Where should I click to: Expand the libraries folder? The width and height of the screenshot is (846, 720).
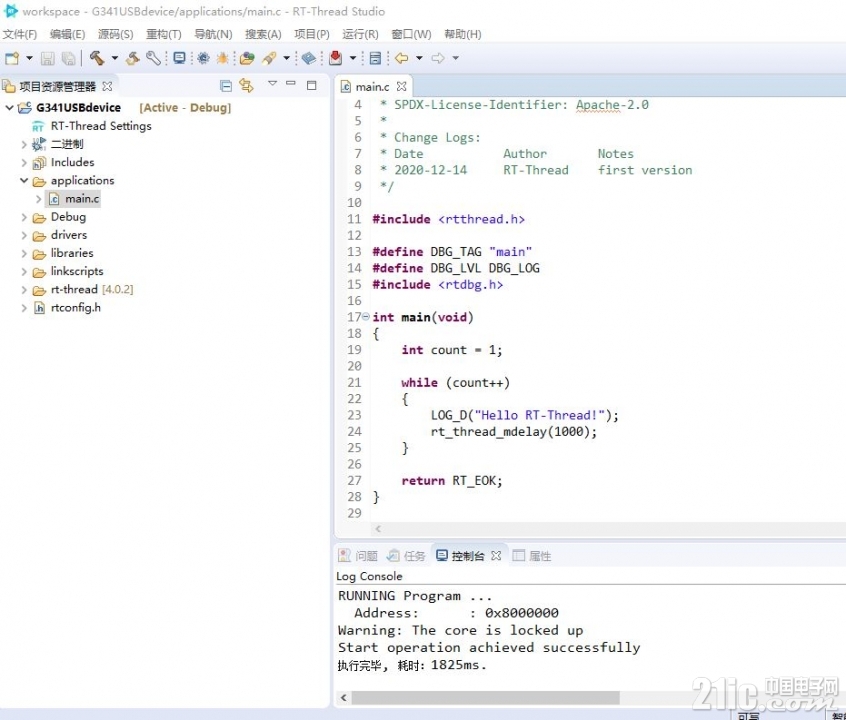[x=24, y=253]
